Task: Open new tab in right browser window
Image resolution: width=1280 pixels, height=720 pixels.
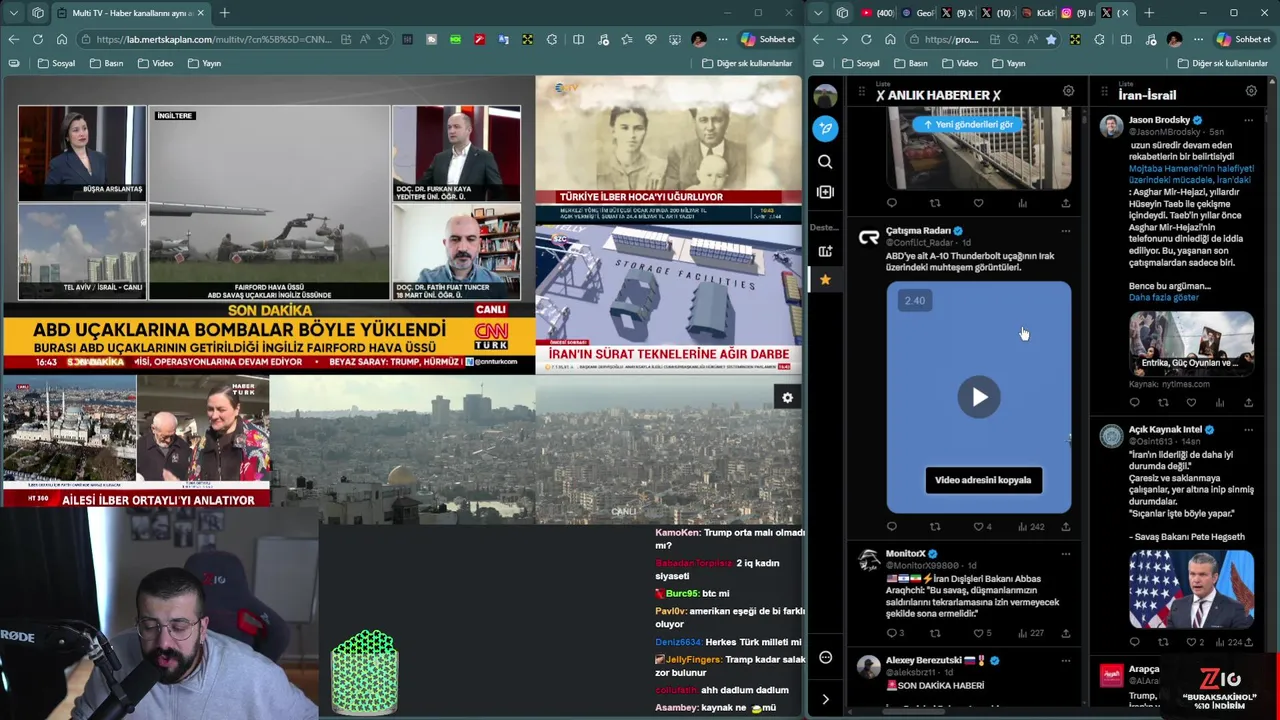Action: point(1149,13)
